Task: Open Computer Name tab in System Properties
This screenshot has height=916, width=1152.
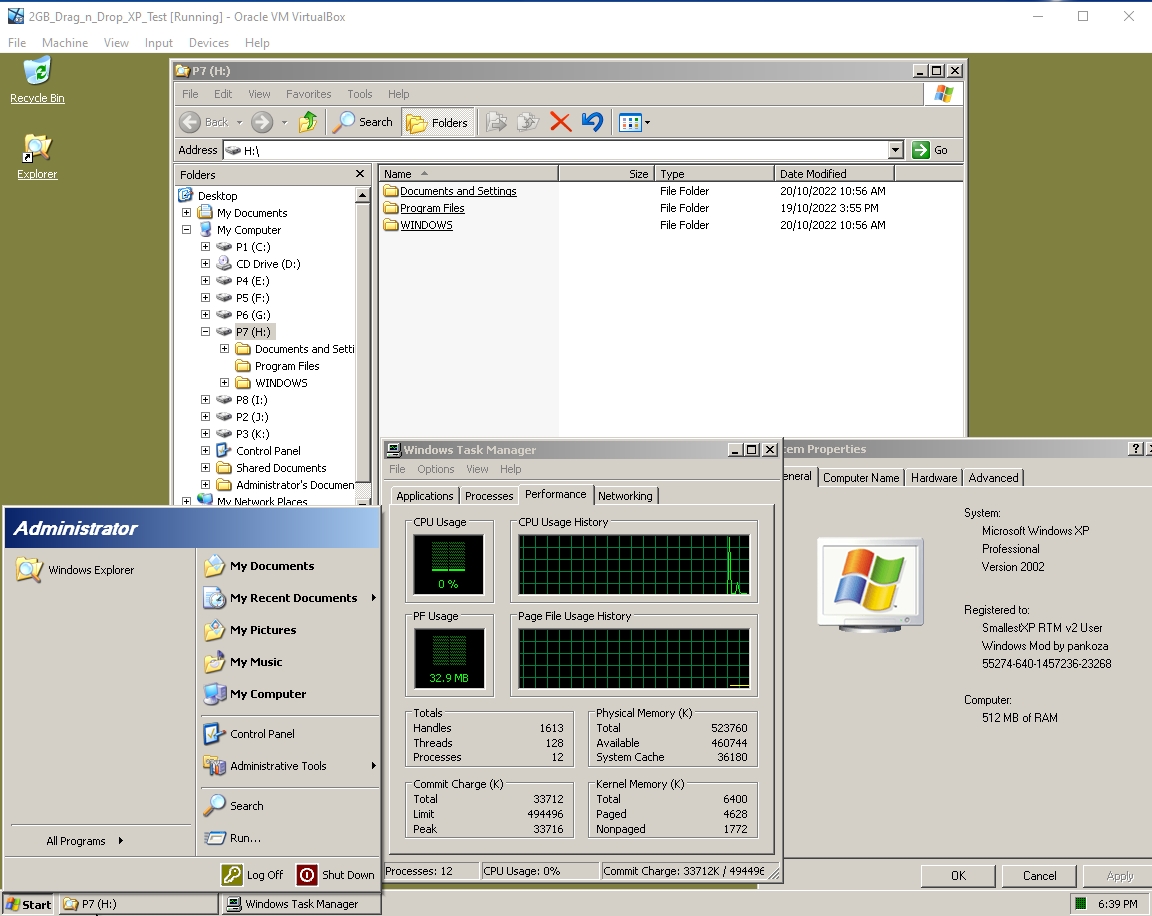Action: 860,477
